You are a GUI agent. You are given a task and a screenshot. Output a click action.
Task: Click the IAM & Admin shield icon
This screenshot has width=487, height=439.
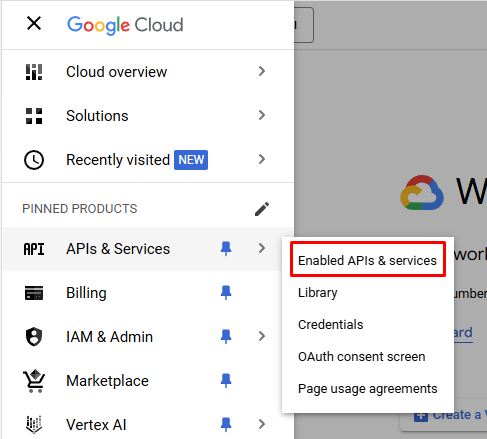pyautogui.click(x=34, y=337)
